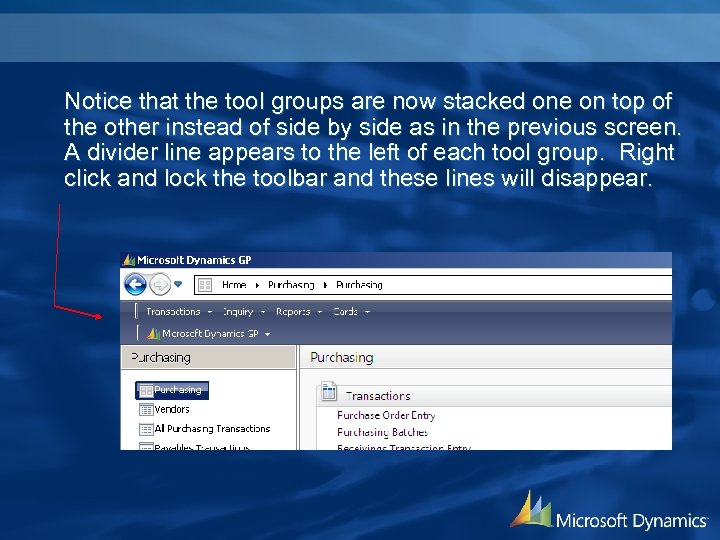Open the Inquiry toolbar menu
The height and width of the screenshot is (540, 720).
click(x=244, y=312)
